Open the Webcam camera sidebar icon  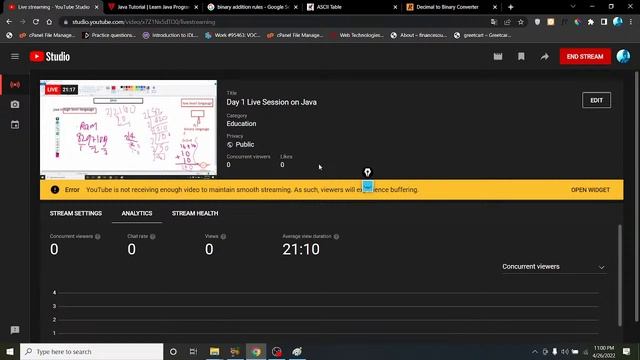[x=15, y=104]
